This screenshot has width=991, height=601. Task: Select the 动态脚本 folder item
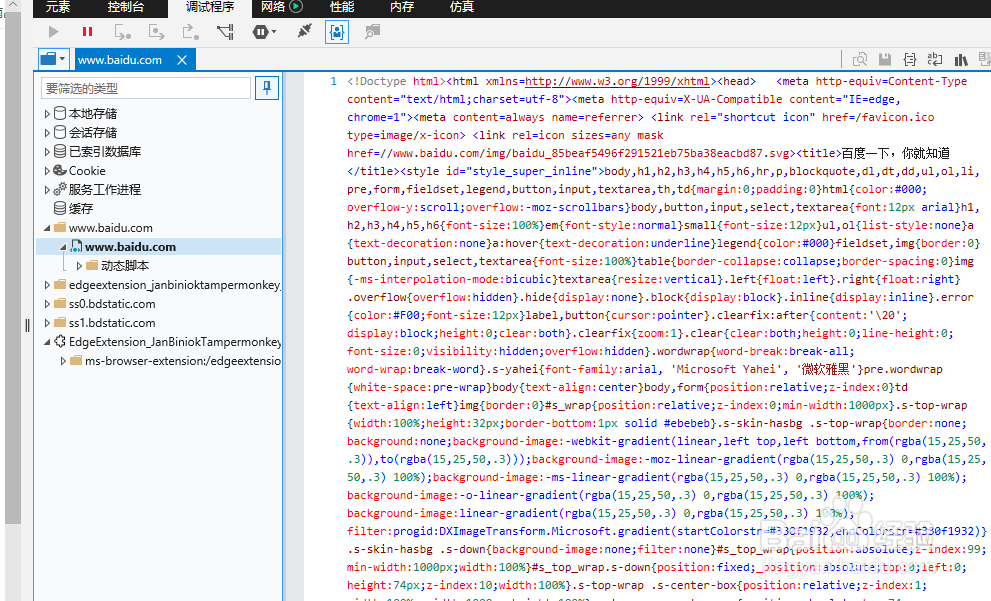click(125, 266)
